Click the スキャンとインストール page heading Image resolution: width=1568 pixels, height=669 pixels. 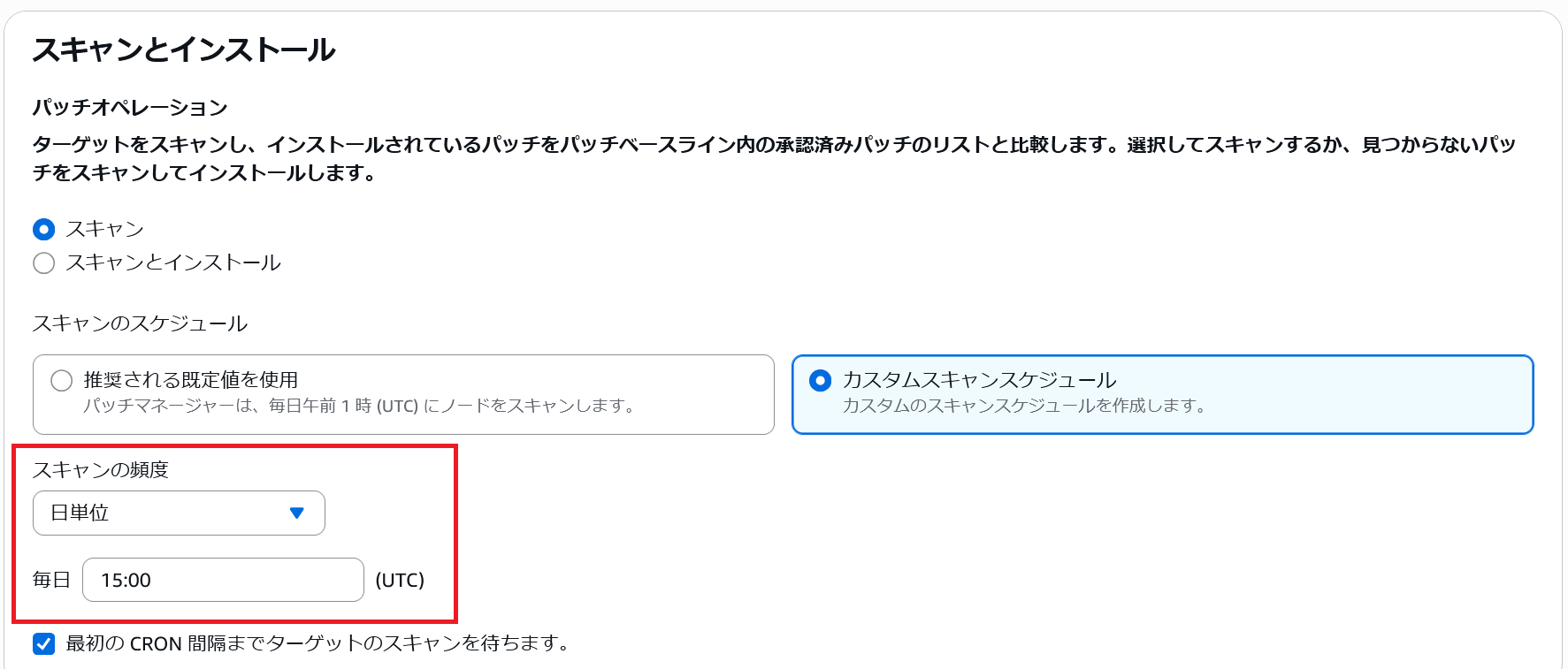click(x=184, y=50)
